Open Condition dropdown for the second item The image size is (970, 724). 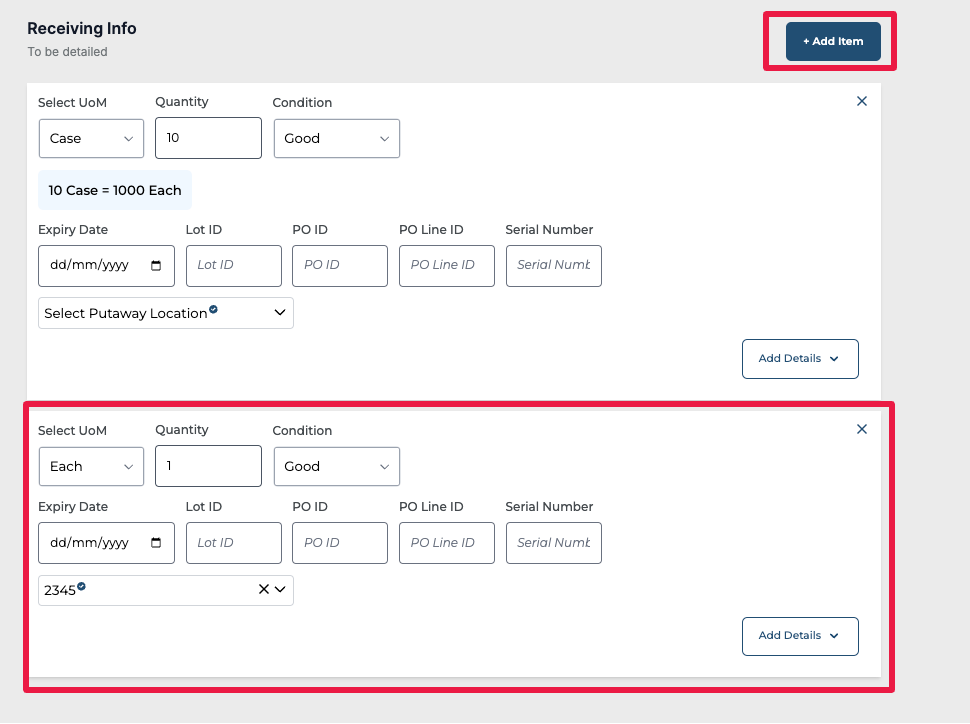click(336, 467)
